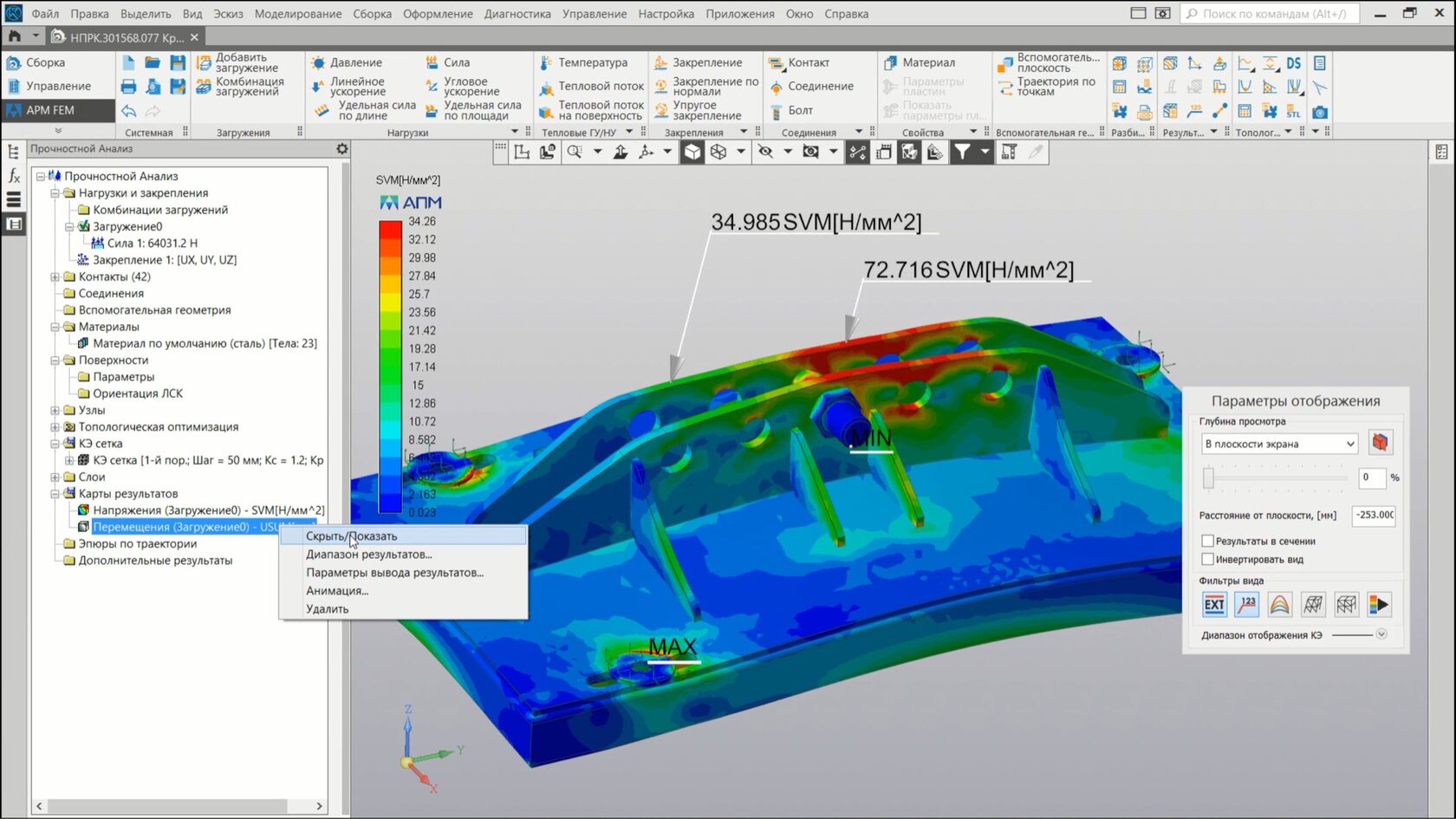Click Анимация... in context menu
The image size is (1456, 819).
[403, 590]
